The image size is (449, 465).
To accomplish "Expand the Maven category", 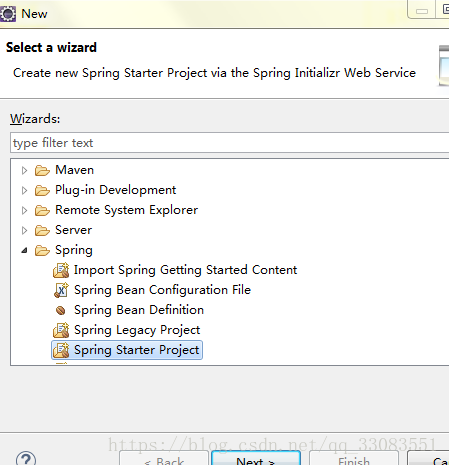I will point(24,170).
